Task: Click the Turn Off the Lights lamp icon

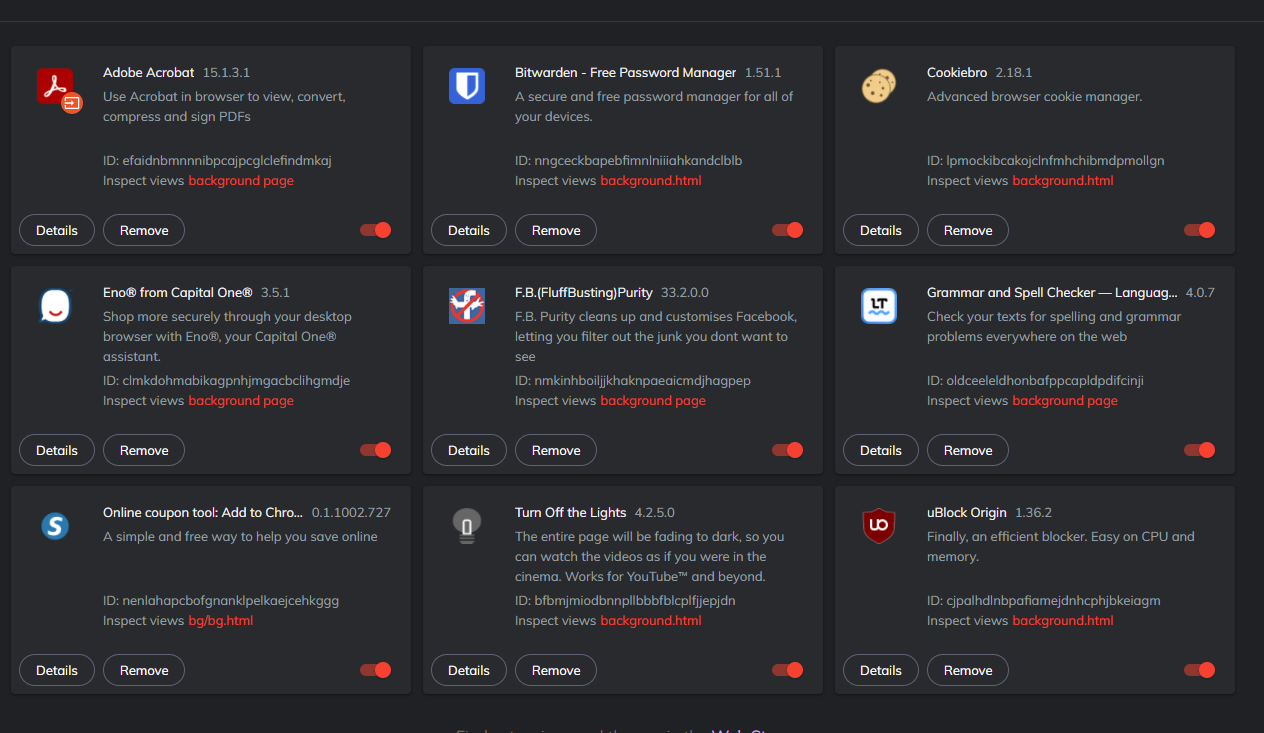Action: [467, 526]
